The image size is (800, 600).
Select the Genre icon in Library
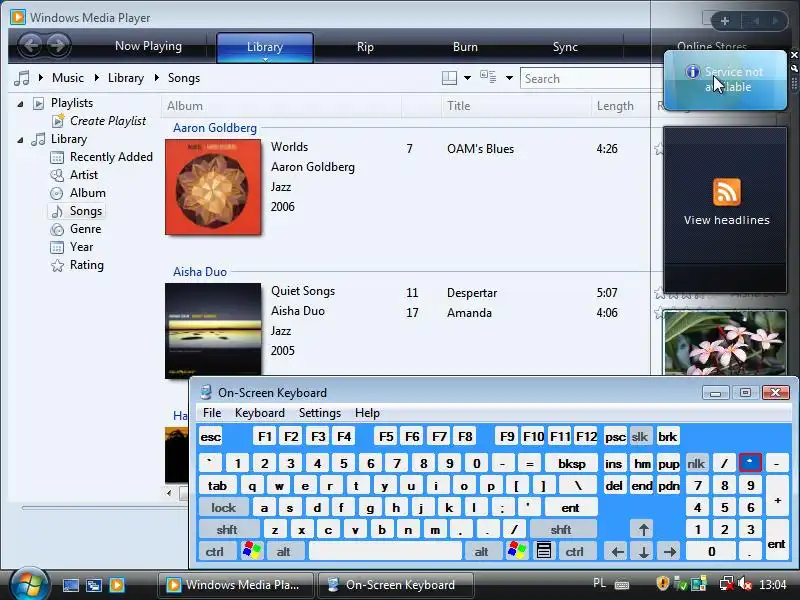[x=57, y=230]
